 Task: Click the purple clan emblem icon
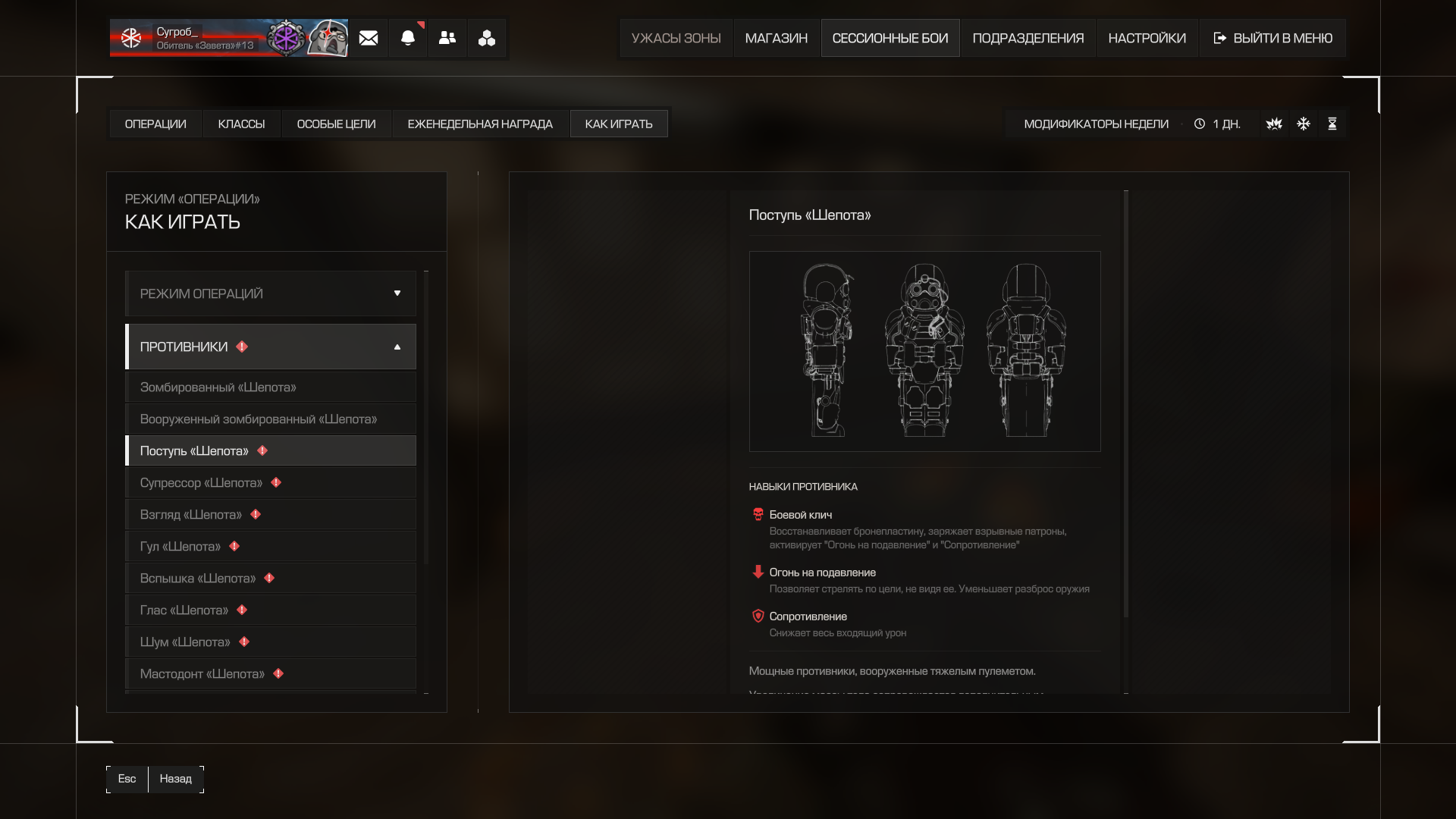tap(286, 38)
